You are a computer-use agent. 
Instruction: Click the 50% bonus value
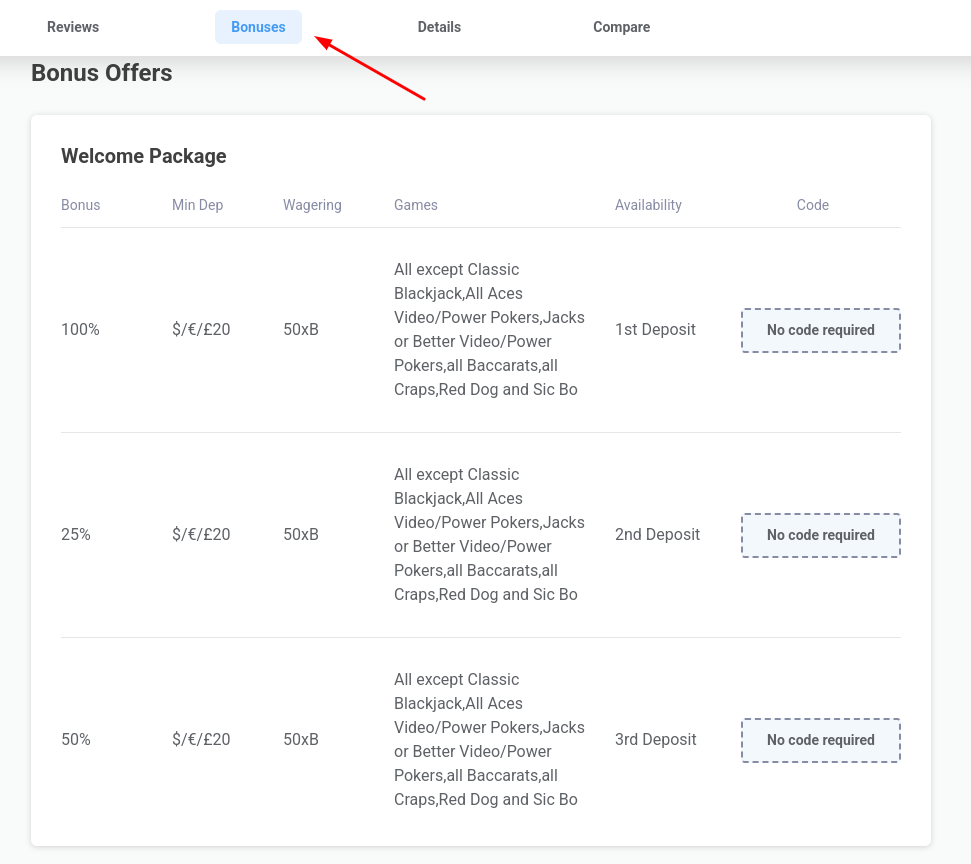coord(76,740)
